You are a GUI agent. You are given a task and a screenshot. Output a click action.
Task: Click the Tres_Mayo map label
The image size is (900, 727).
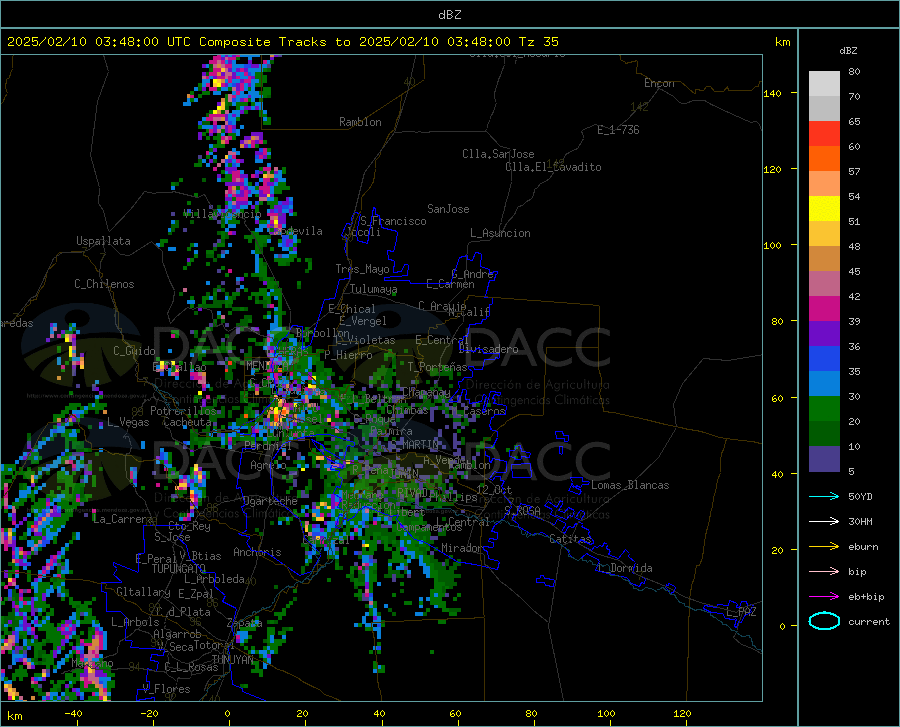click(362, 269)
